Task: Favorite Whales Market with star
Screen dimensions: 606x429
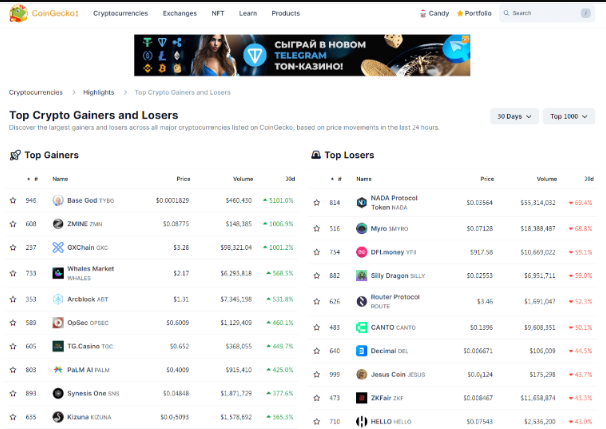Action: [13, 273]
